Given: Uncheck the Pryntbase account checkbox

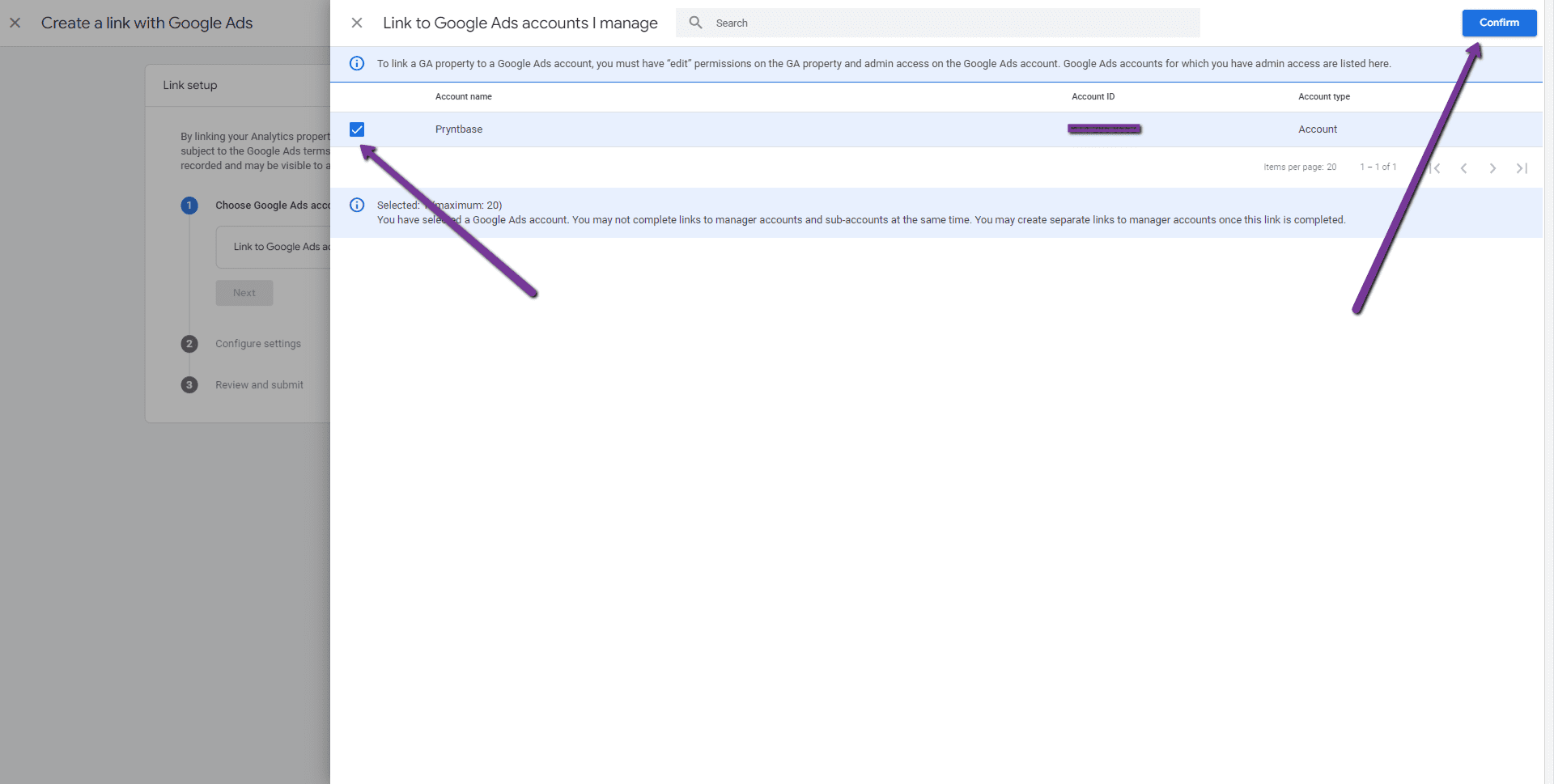Looking at the screenshot, I should [x=357, y=129].
